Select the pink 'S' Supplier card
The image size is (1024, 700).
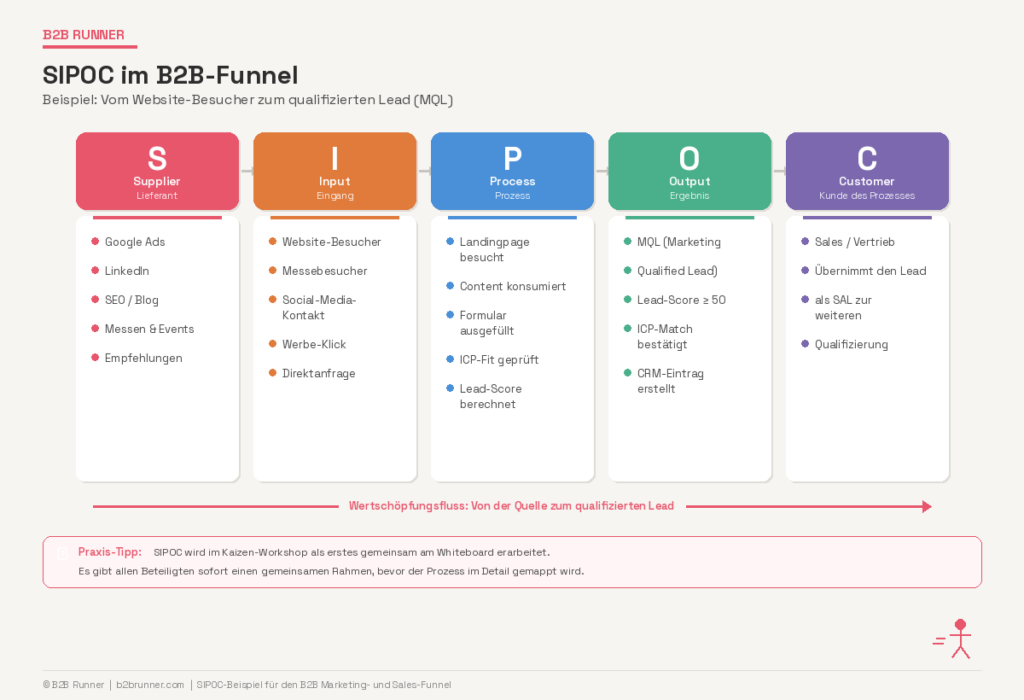pyautogui.click(x=157, y=170)
